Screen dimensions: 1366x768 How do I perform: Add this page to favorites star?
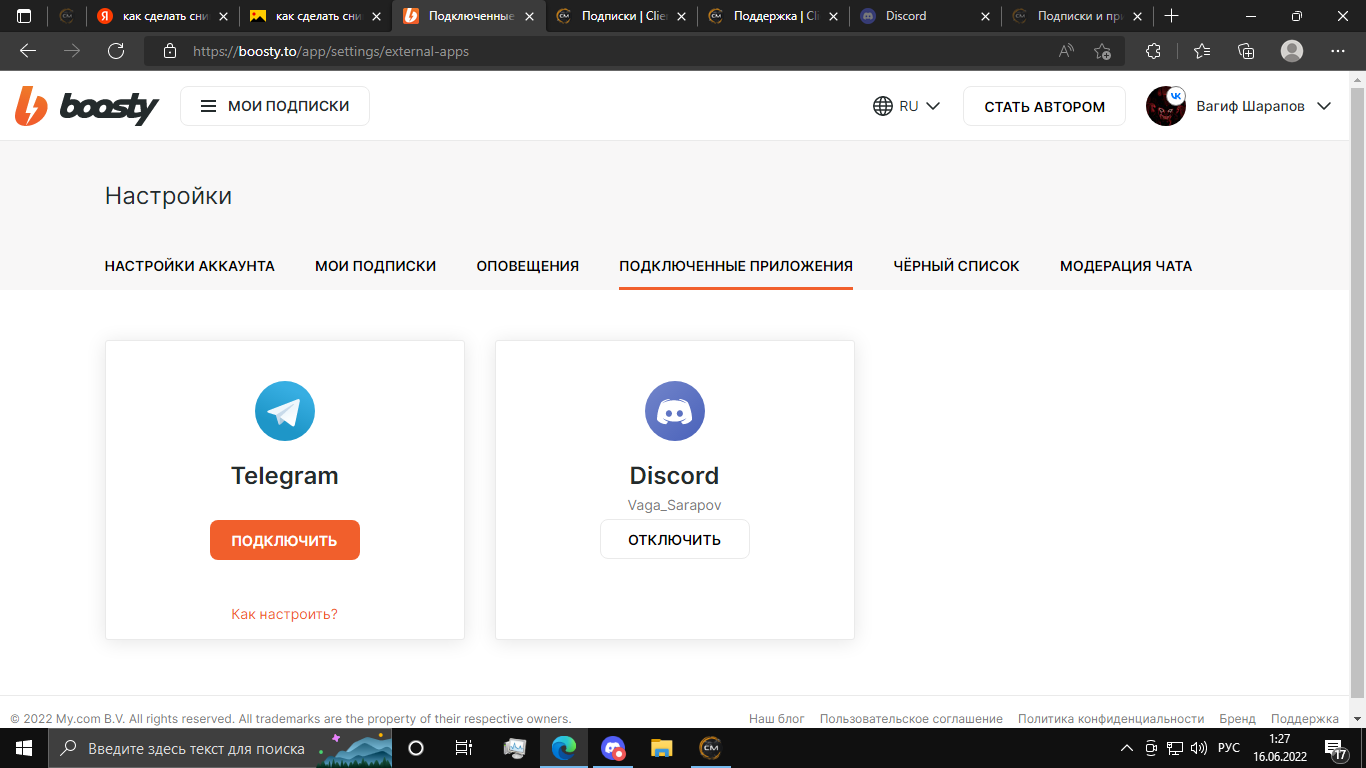[x=1102, y=51]
